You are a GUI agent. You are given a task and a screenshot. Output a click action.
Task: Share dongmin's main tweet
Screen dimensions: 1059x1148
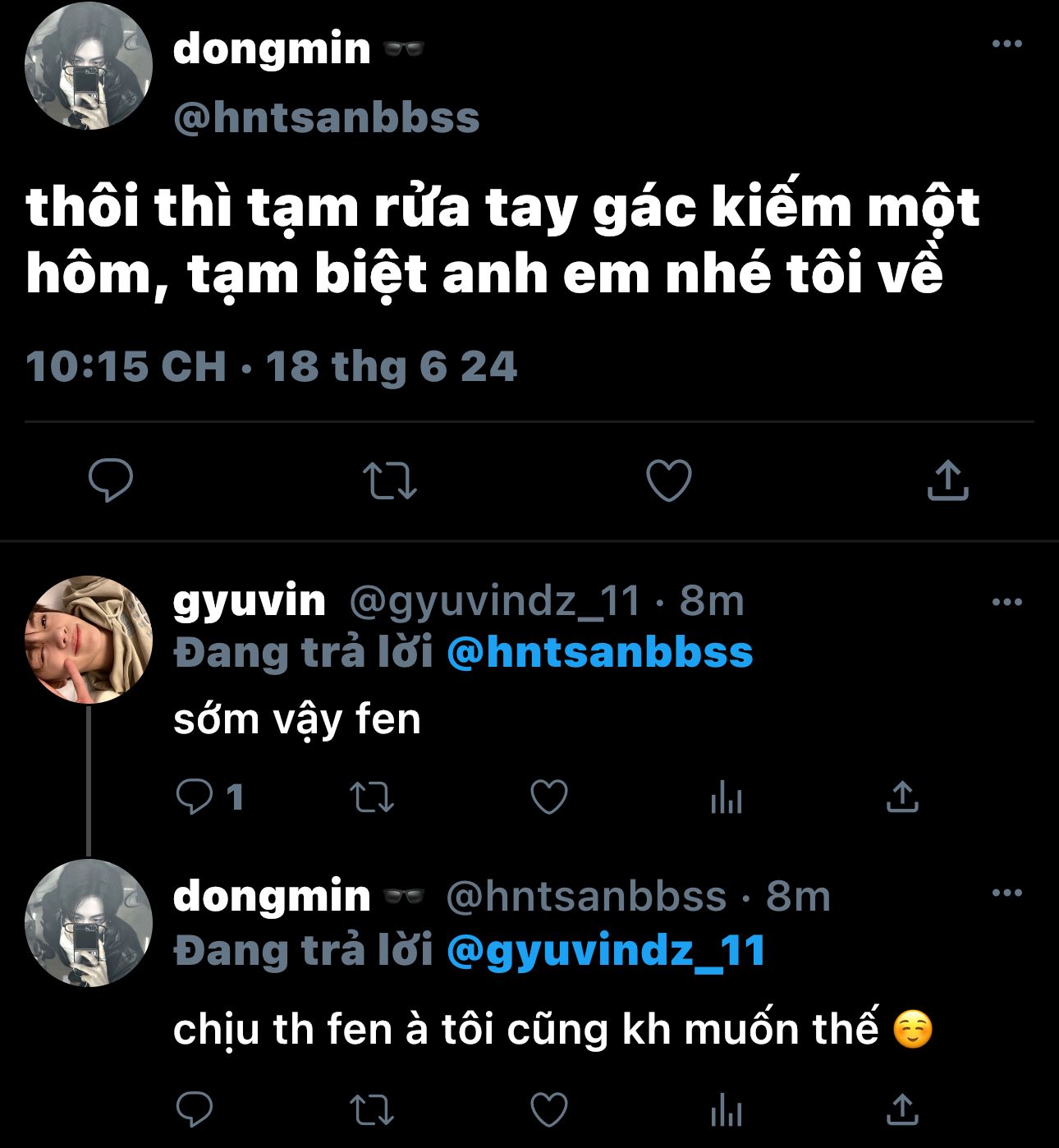(948, 480)
